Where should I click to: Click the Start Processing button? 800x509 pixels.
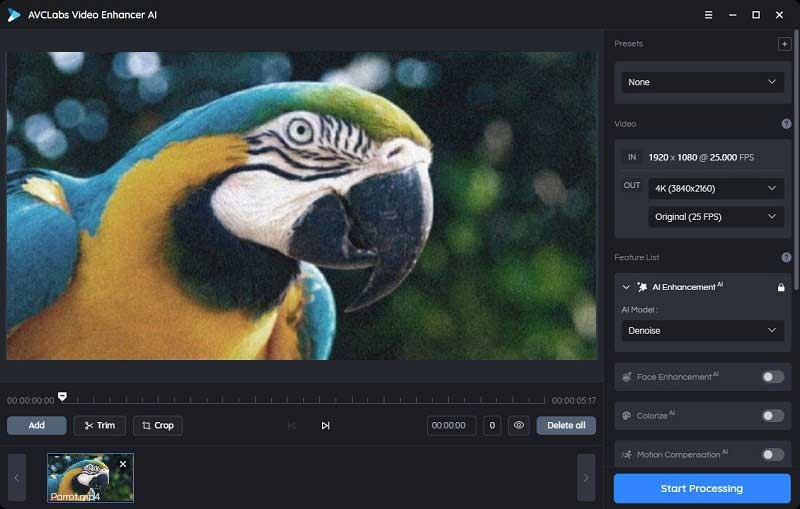pos(702,488)
